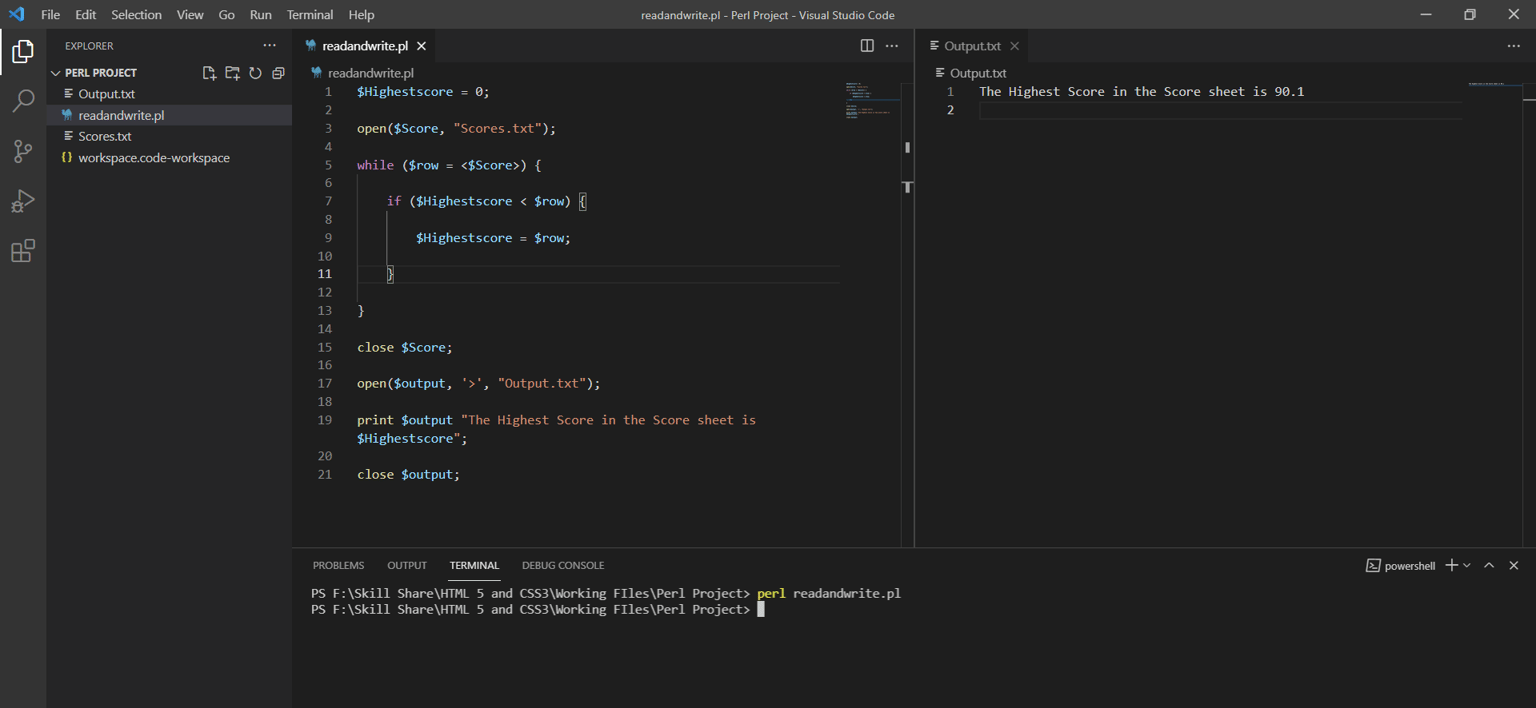The width and height of the screenshot is (1536, 708).
Task: Open the Go menu
Action: click(x=227, y=15)
